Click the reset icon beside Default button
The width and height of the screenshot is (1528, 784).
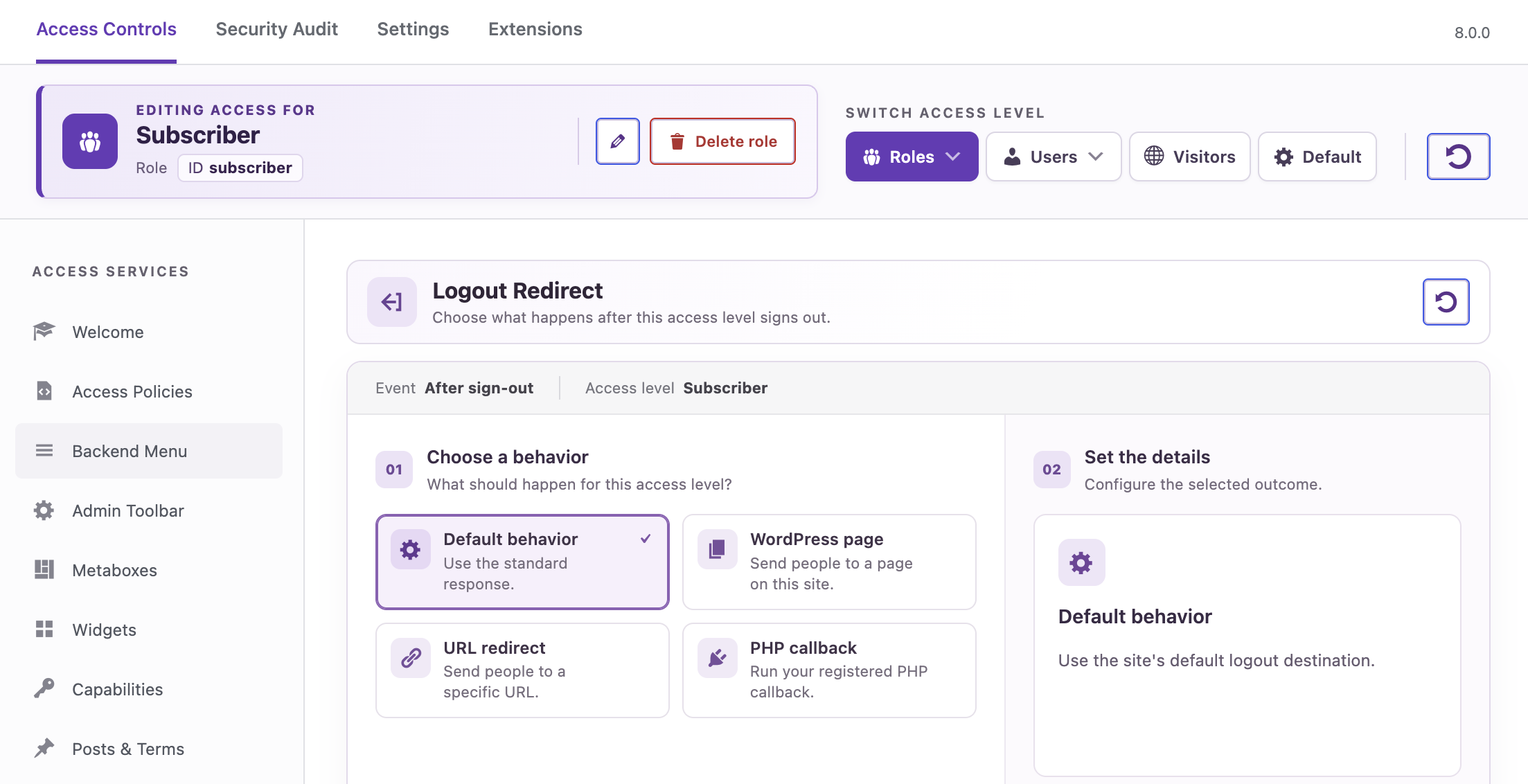(x=1458, y=157)
